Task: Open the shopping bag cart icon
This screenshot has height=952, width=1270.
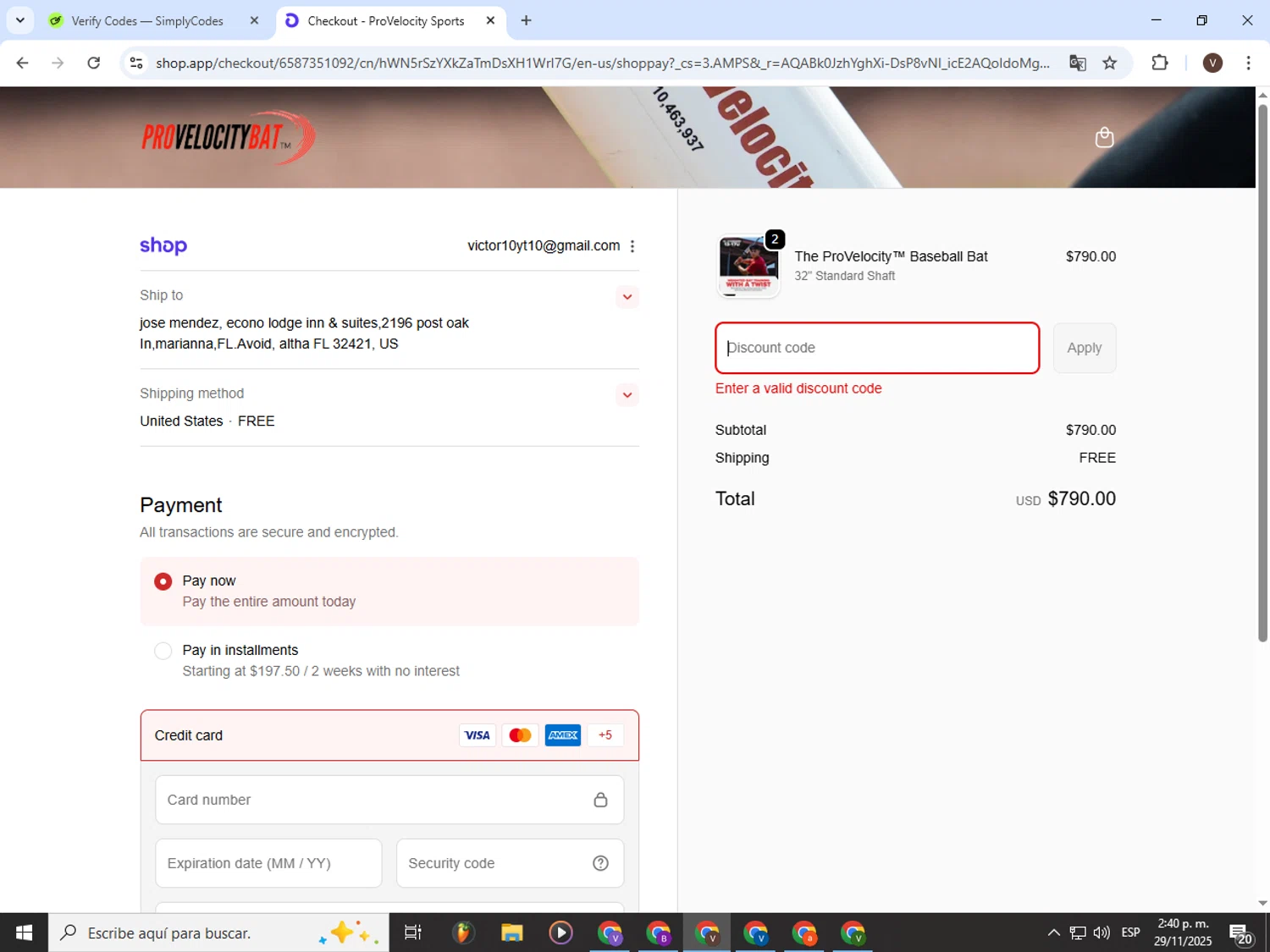Action: point(1104,137)
